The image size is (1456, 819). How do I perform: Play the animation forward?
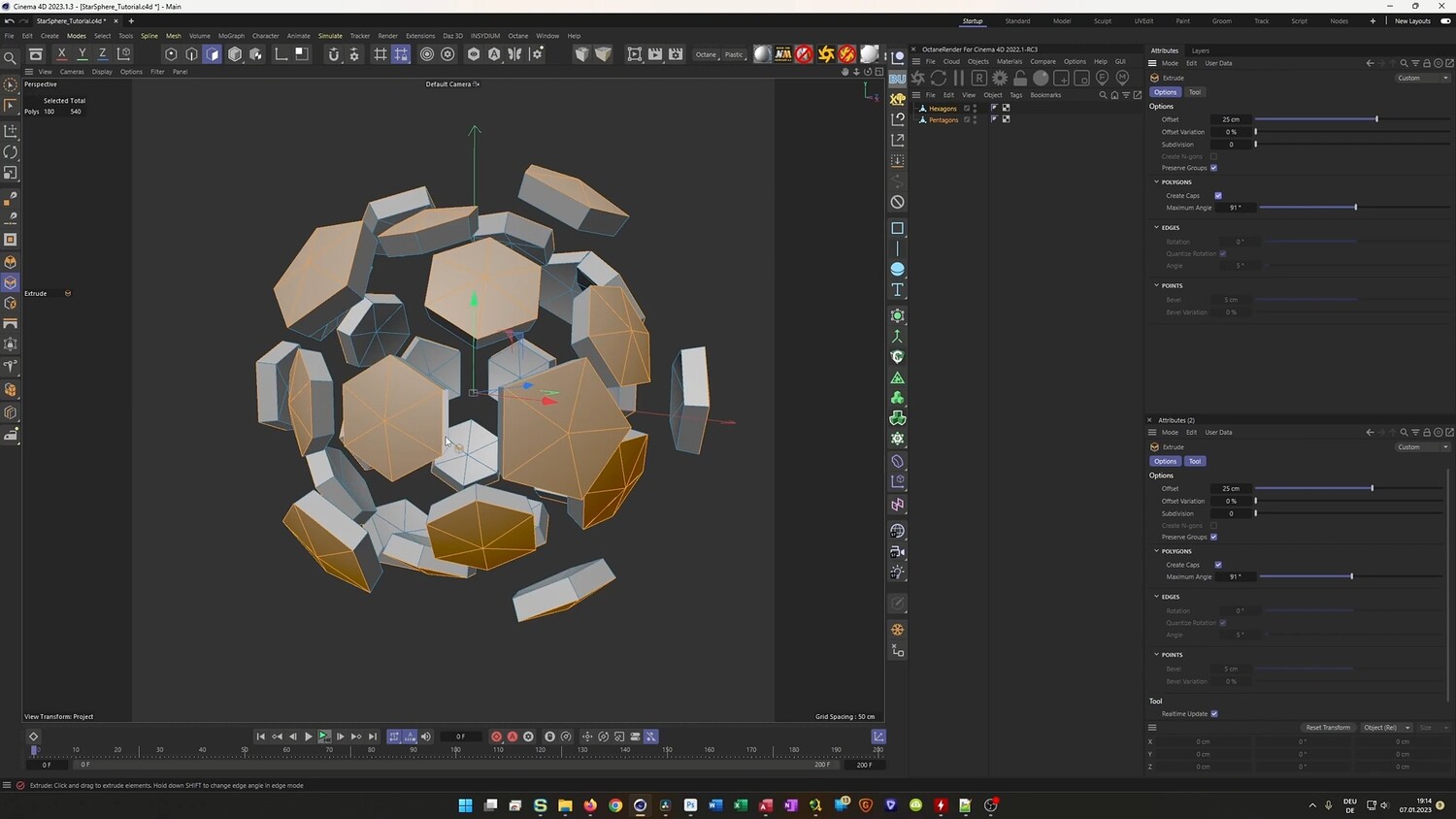(x=309, y=737)
